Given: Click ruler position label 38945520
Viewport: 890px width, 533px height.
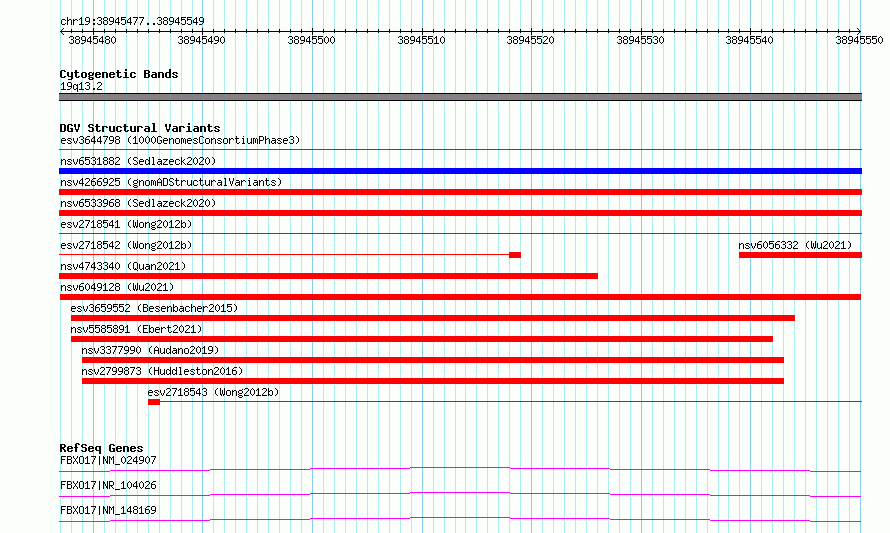Looking at the screenshot, I should point(530,40).
